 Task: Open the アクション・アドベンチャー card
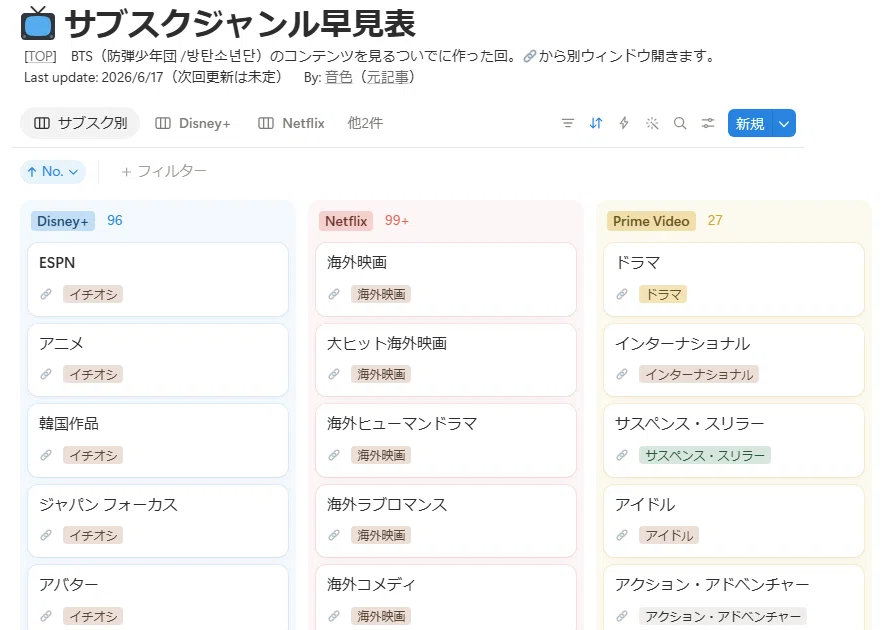(734, 597)
